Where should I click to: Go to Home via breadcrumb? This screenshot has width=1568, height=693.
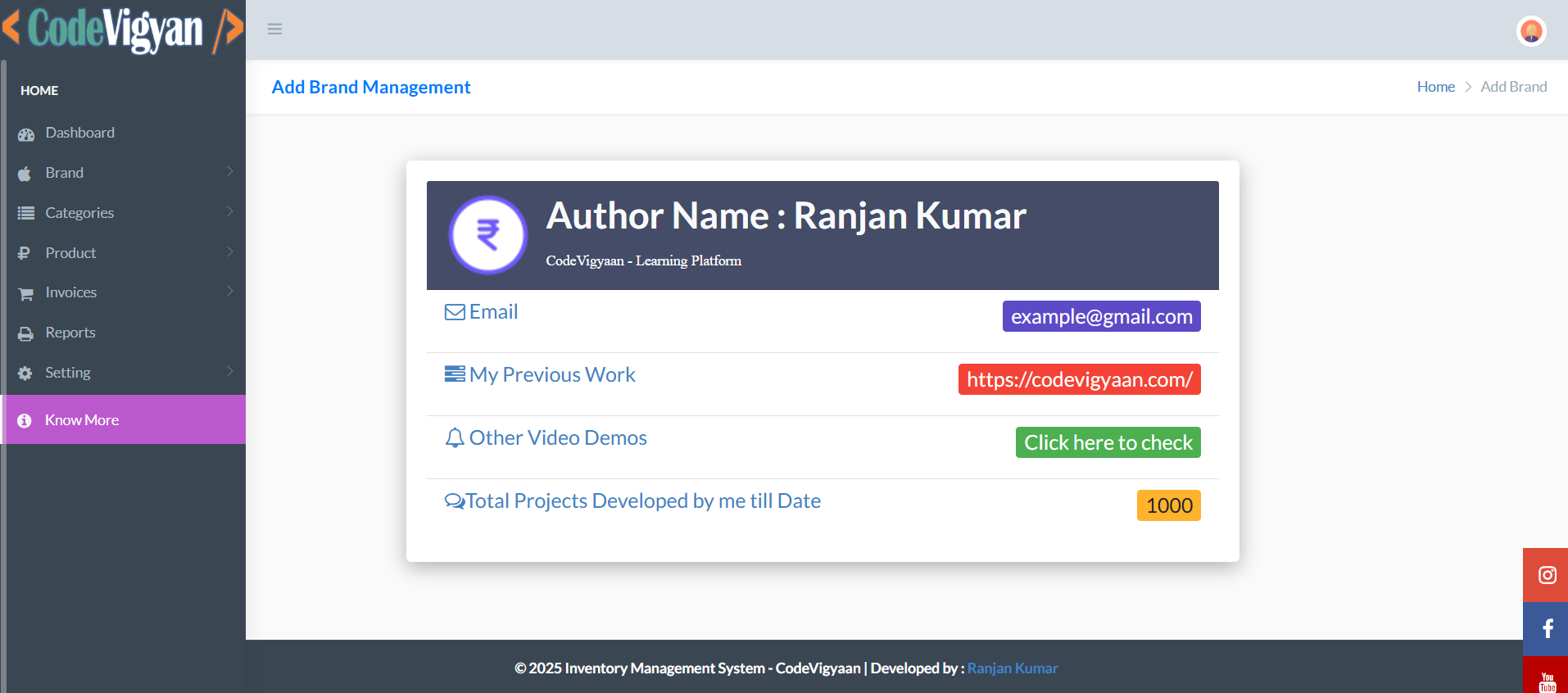[x=1435, y=87]
